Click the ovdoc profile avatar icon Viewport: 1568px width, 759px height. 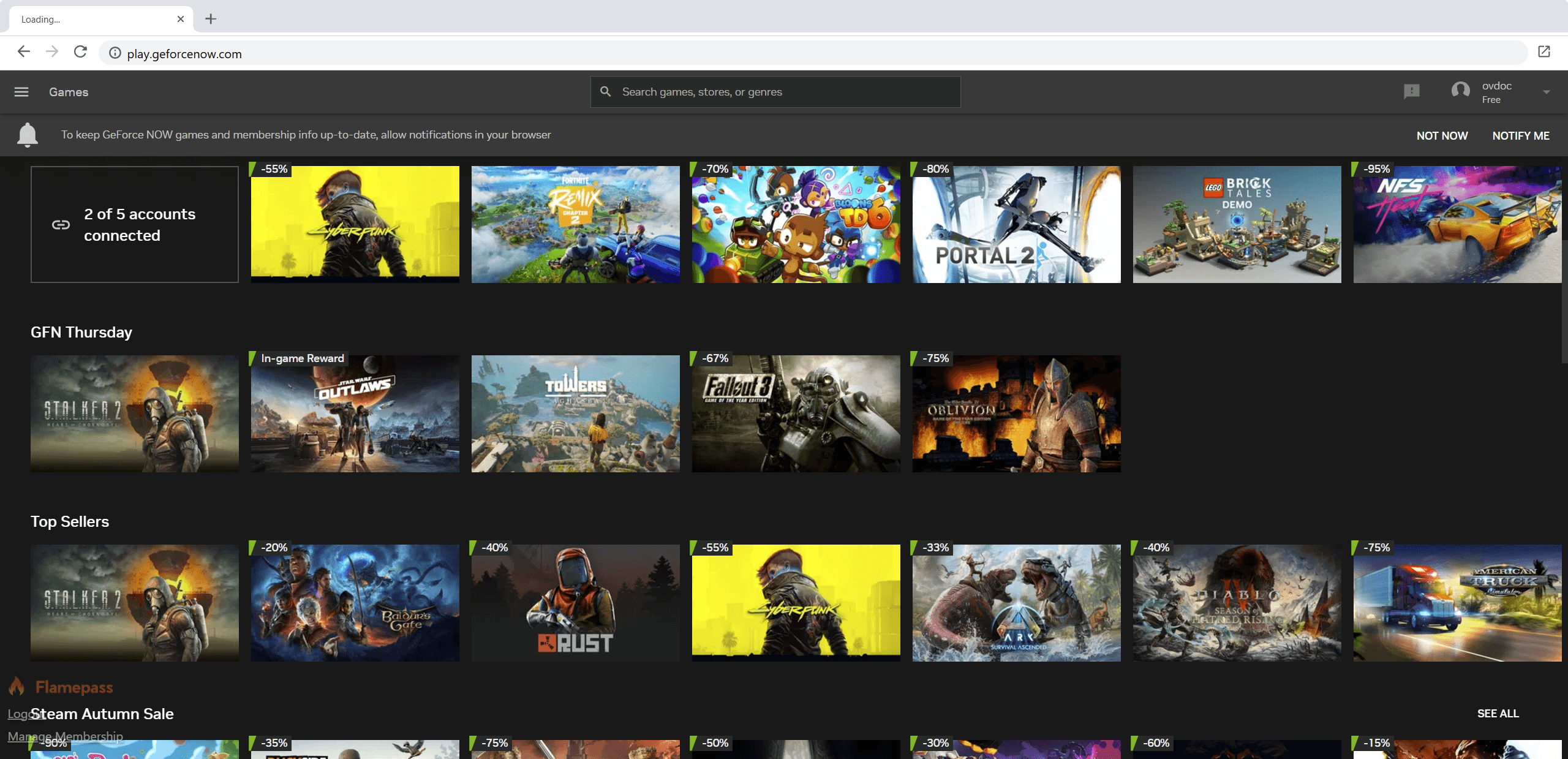1460,91
